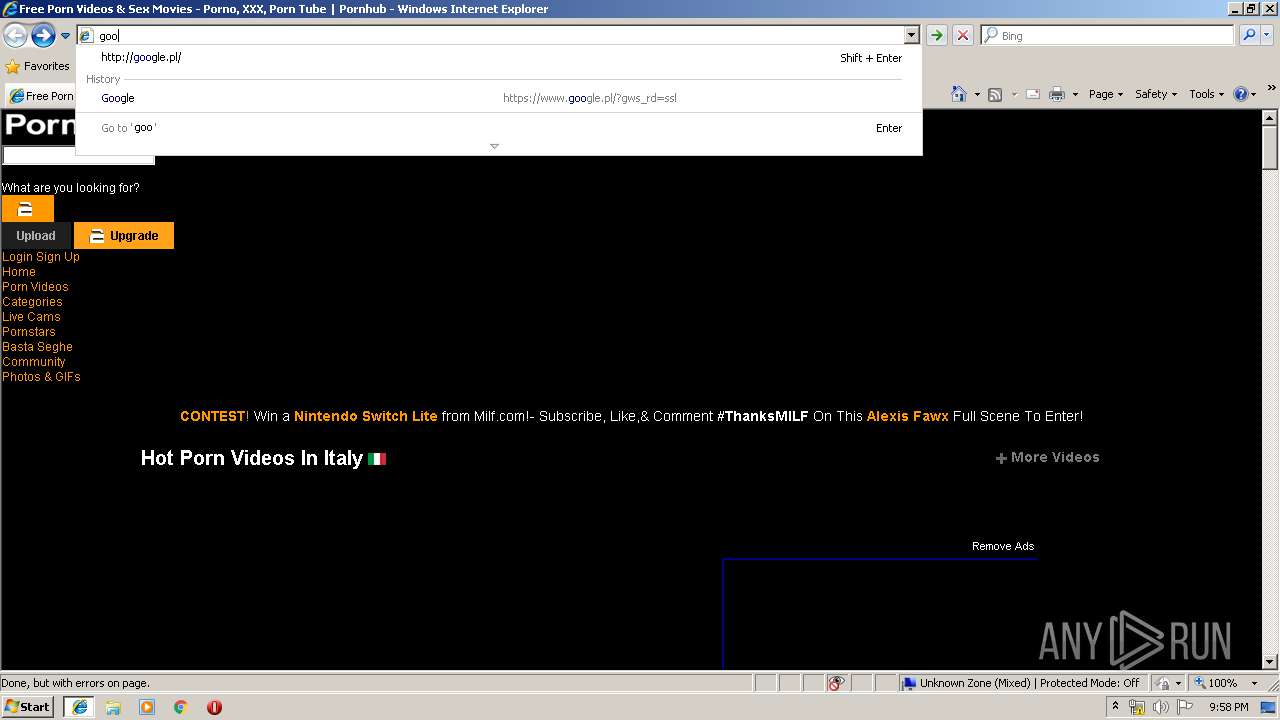The height and width of the screenshot is (720, 1280).
Task: Click the Nintendo Switch Lite contest link
Action: tap(366, 416)
